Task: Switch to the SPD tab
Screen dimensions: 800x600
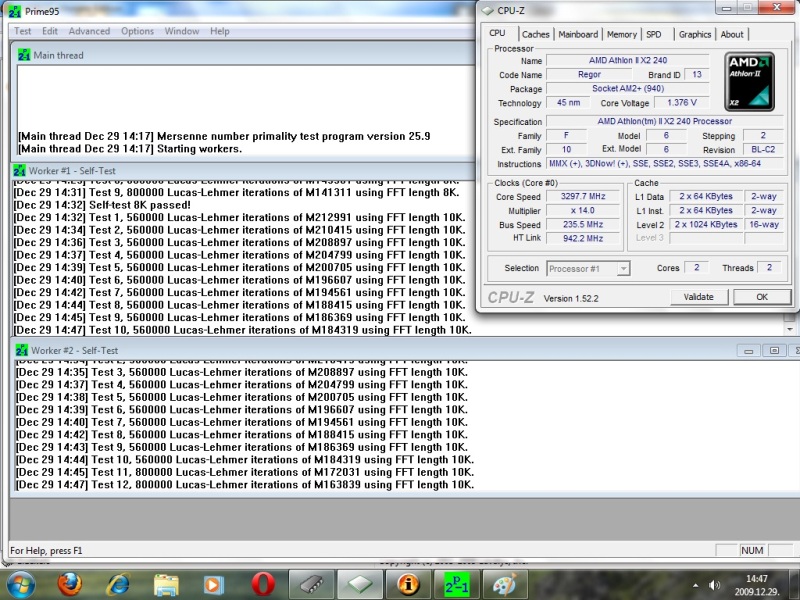Action: pyautogui.click(x=654, y=34)
